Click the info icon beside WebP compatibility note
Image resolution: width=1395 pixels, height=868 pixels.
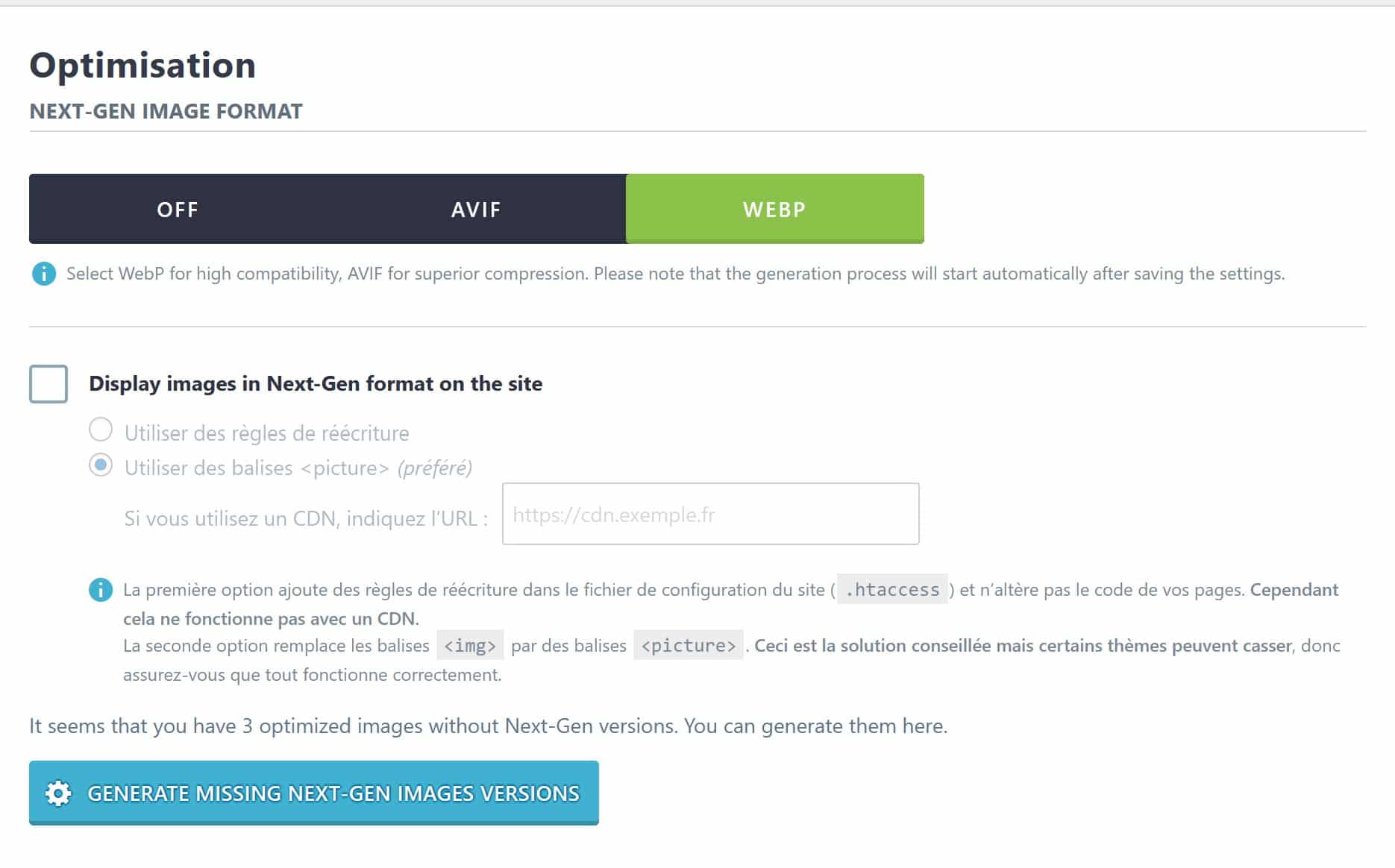pos(44,274)
